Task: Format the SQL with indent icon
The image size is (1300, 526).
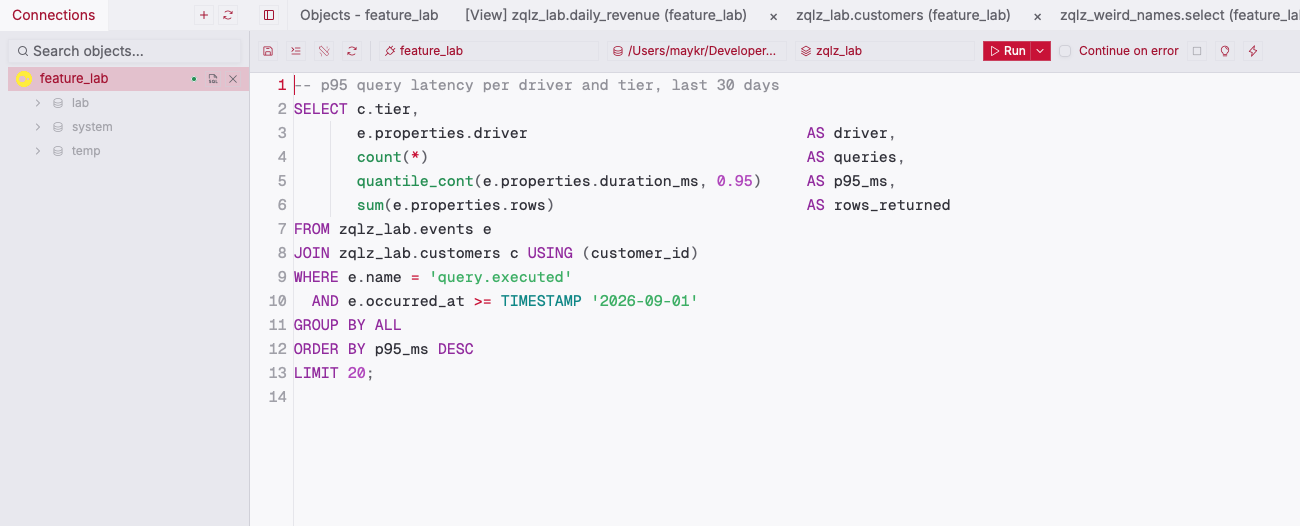Action: pos(296,51)
